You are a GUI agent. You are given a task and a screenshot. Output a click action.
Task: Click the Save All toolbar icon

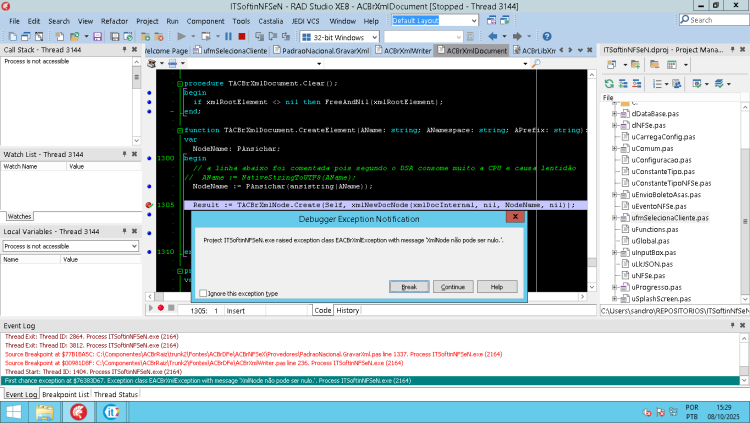point(115,36)
